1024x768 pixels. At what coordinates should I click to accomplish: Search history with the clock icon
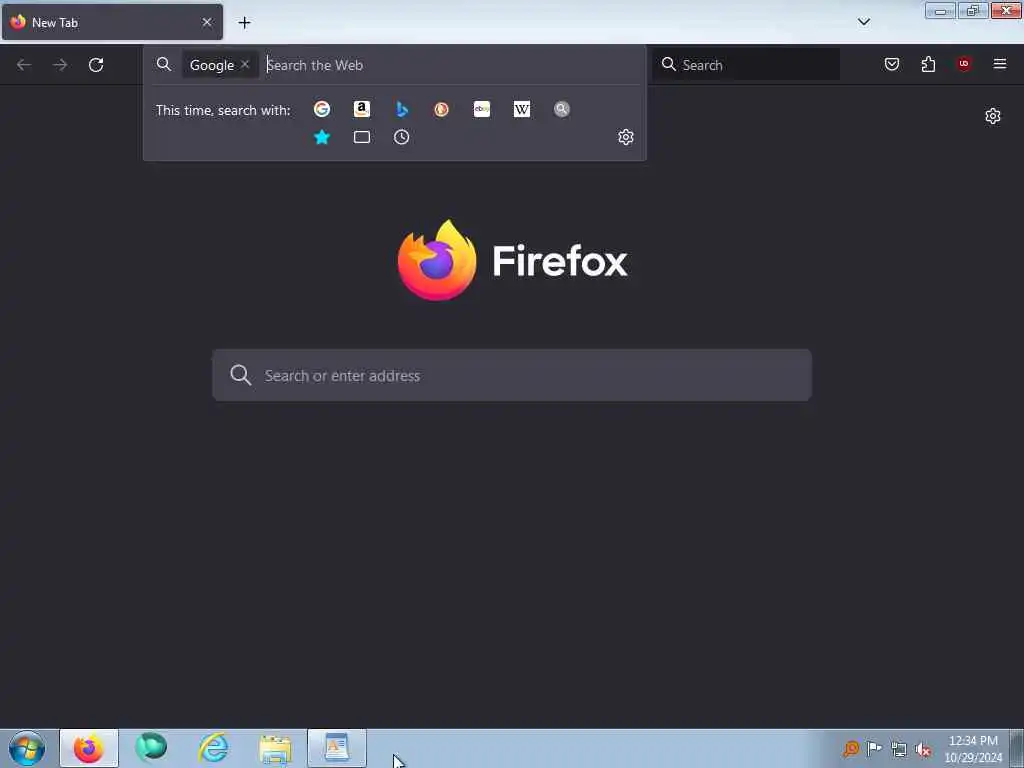pyautogui.click(x=402, y=137)
